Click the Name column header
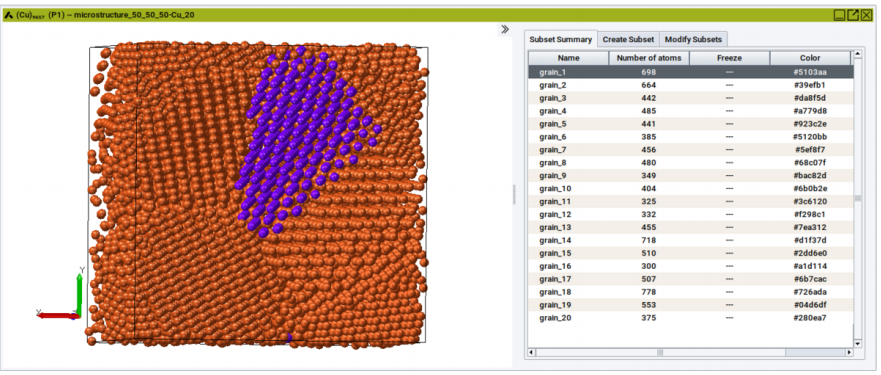 pos(569,58)
